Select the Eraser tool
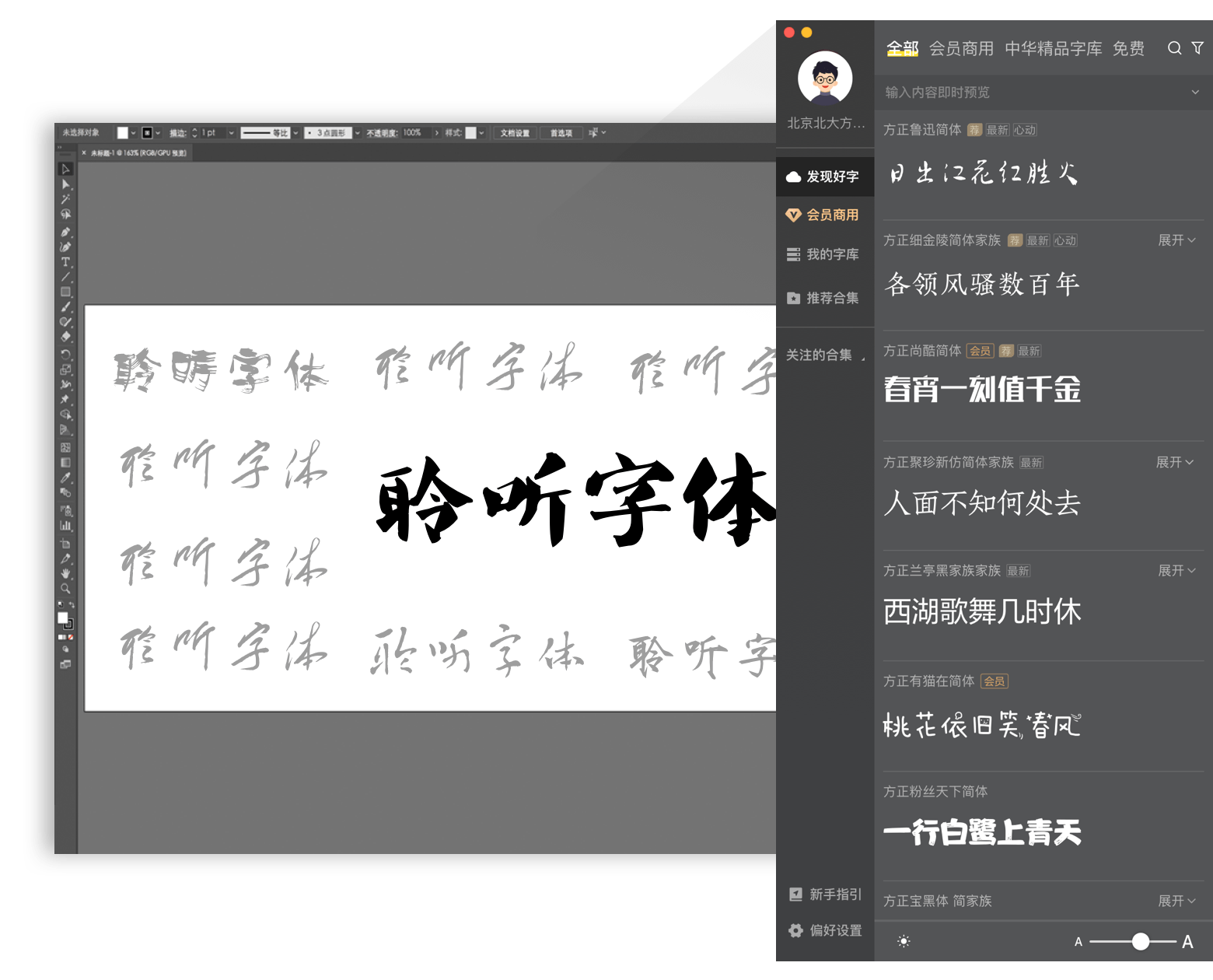Image resolution: width=1213 pixels, height=980 pixels. [x=66, y=337]
